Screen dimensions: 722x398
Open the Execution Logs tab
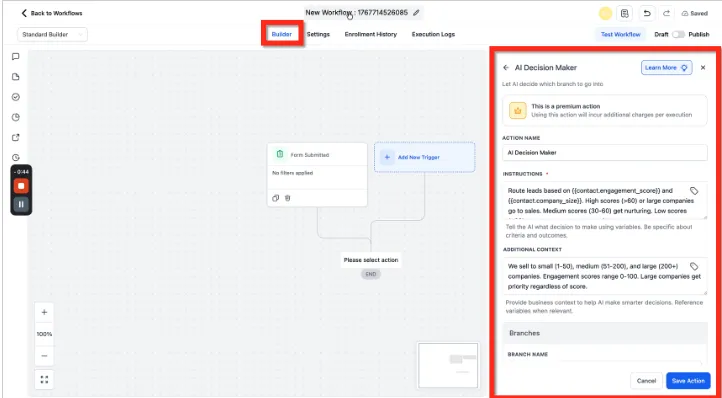point(433,34)
